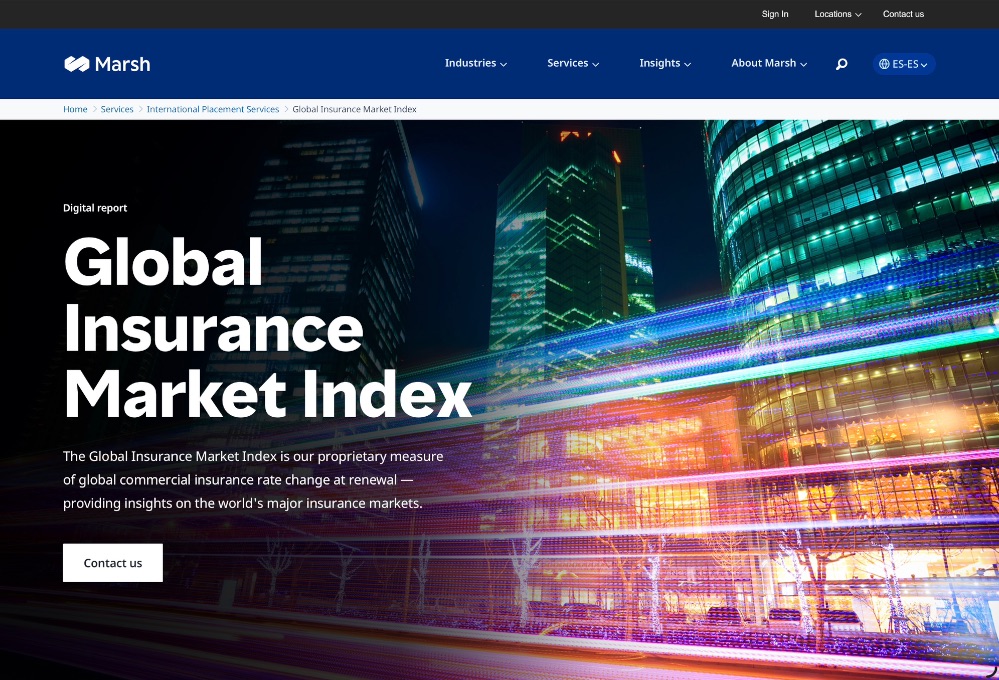Click Contact us in the top bar
The width and height of the screenshot is (999, 680).
click(903, 14)
